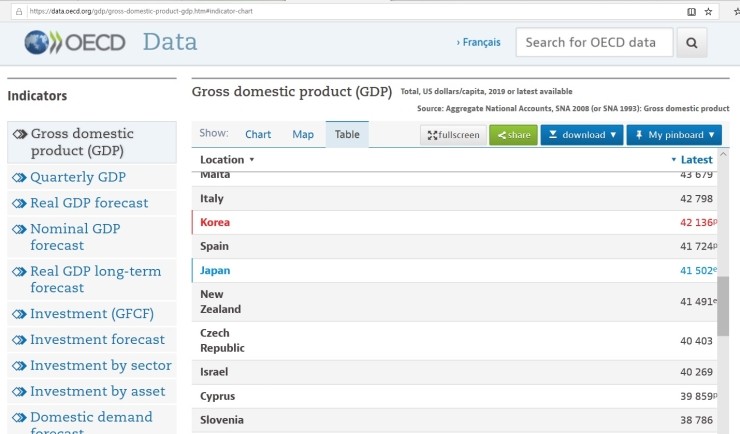Image resolution: width=740 pixels, height=434 pixels.
Task: Open the Investment by sector link
Action: [x=100, y=365]
